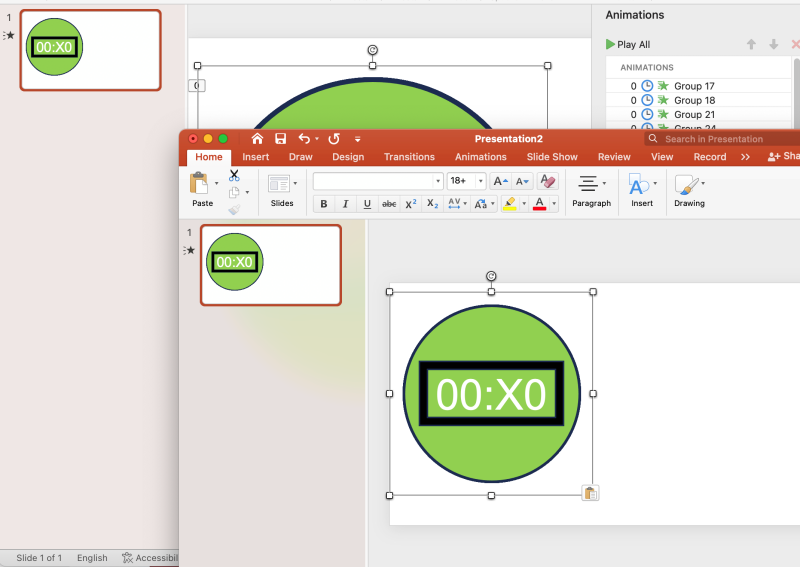Open the font name dropdown

(438, 181)
